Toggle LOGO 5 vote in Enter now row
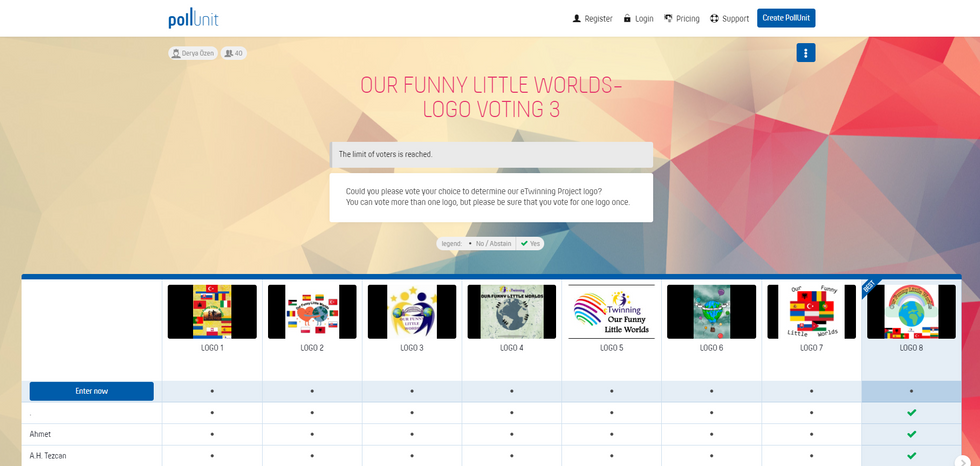Image resolution: width=980 pixels, height=466 pixels. [611, 391]
